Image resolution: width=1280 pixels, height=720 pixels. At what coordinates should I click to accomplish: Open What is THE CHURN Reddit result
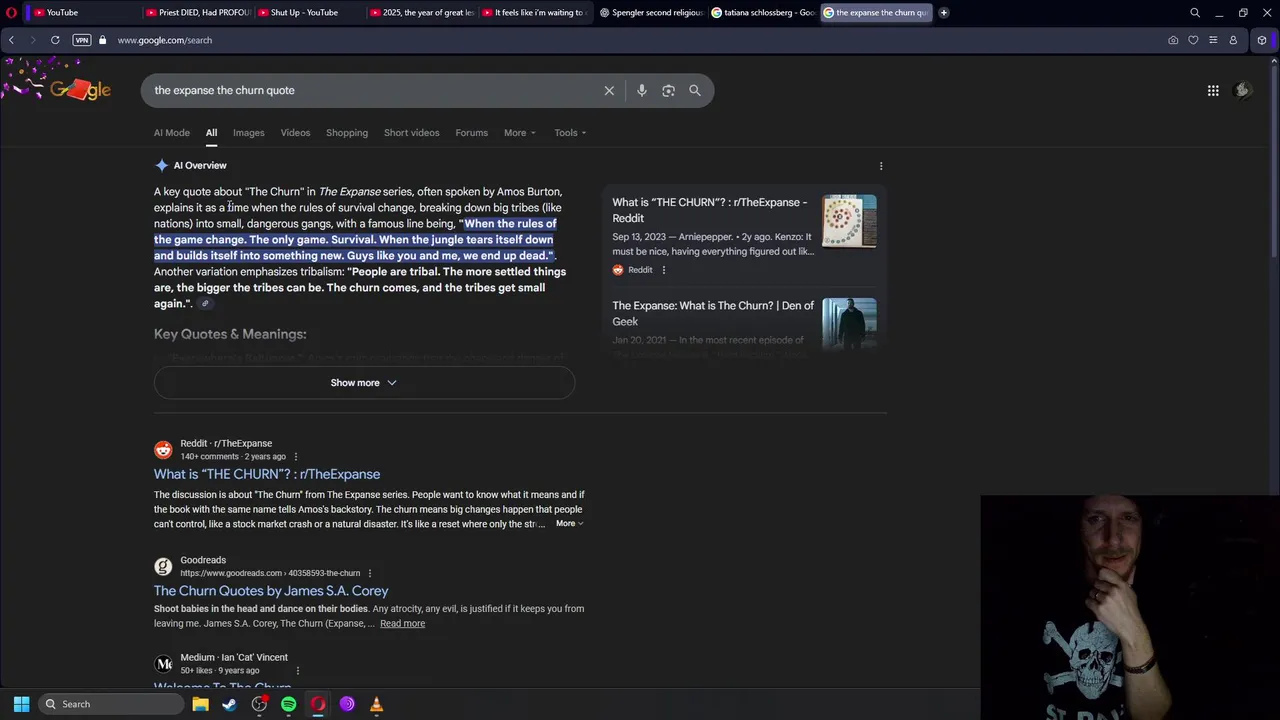267,474
